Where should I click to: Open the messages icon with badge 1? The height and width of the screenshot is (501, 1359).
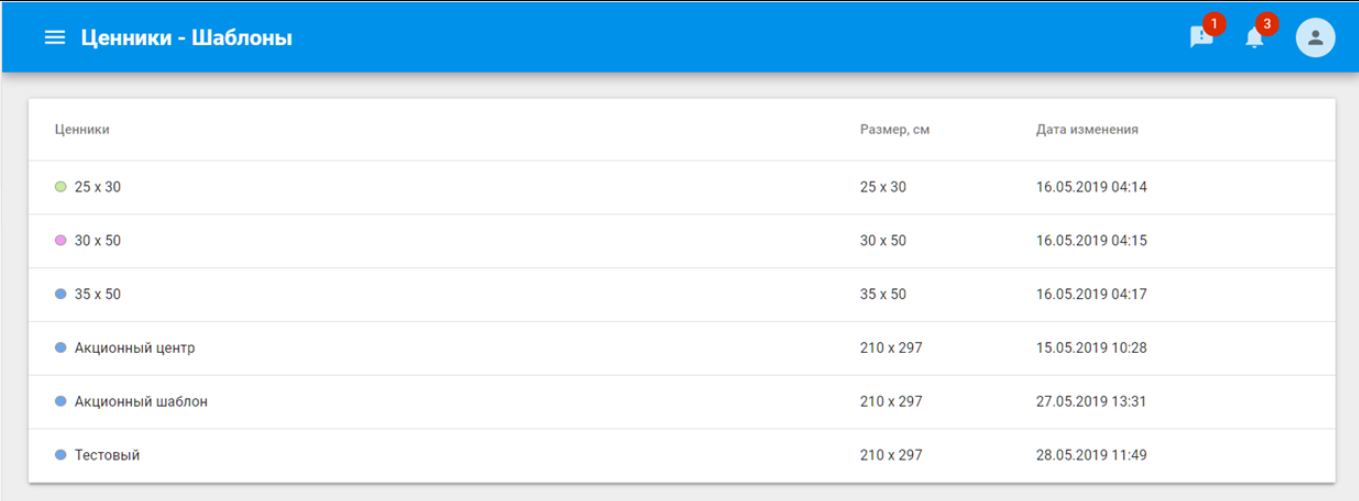click(x=1201, y=37)
